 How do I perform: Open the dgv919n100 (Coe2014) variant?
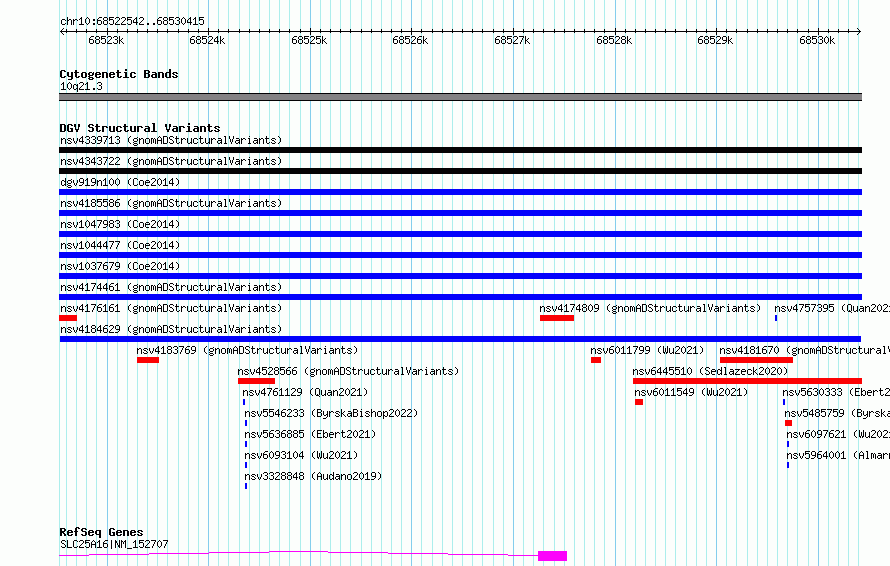click(x=120, y=182)
